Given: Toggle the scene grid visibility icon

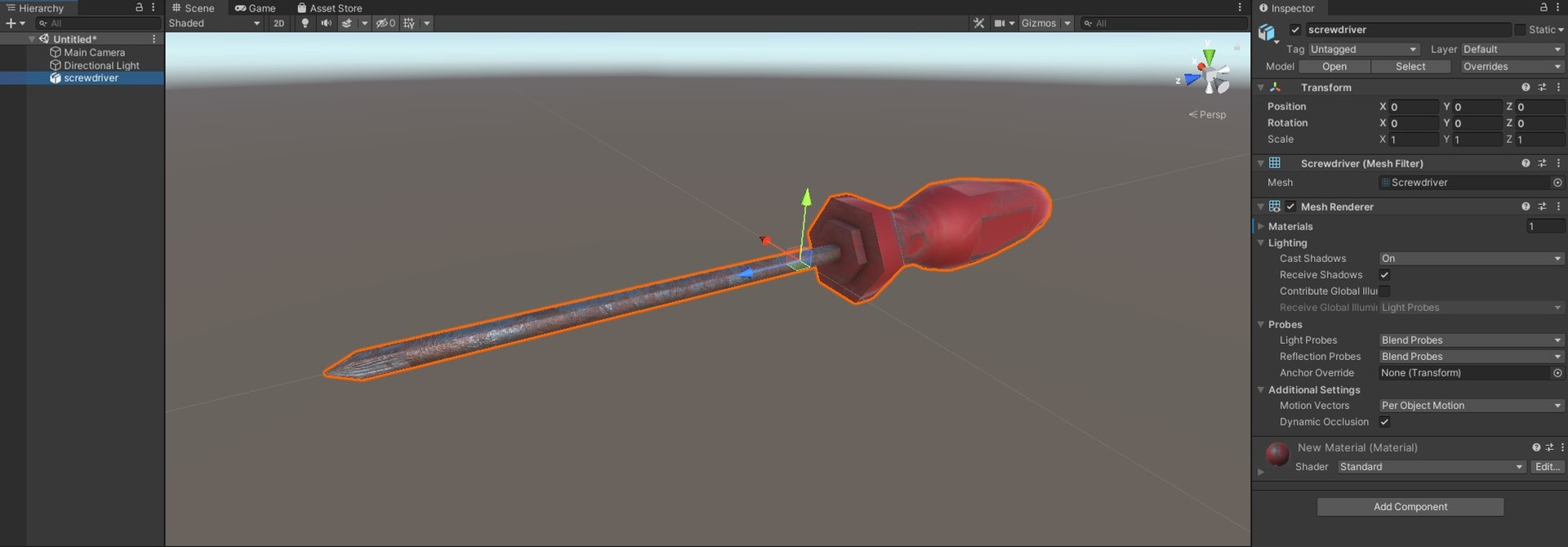Looking at the screenshot, I should (409, 23).
